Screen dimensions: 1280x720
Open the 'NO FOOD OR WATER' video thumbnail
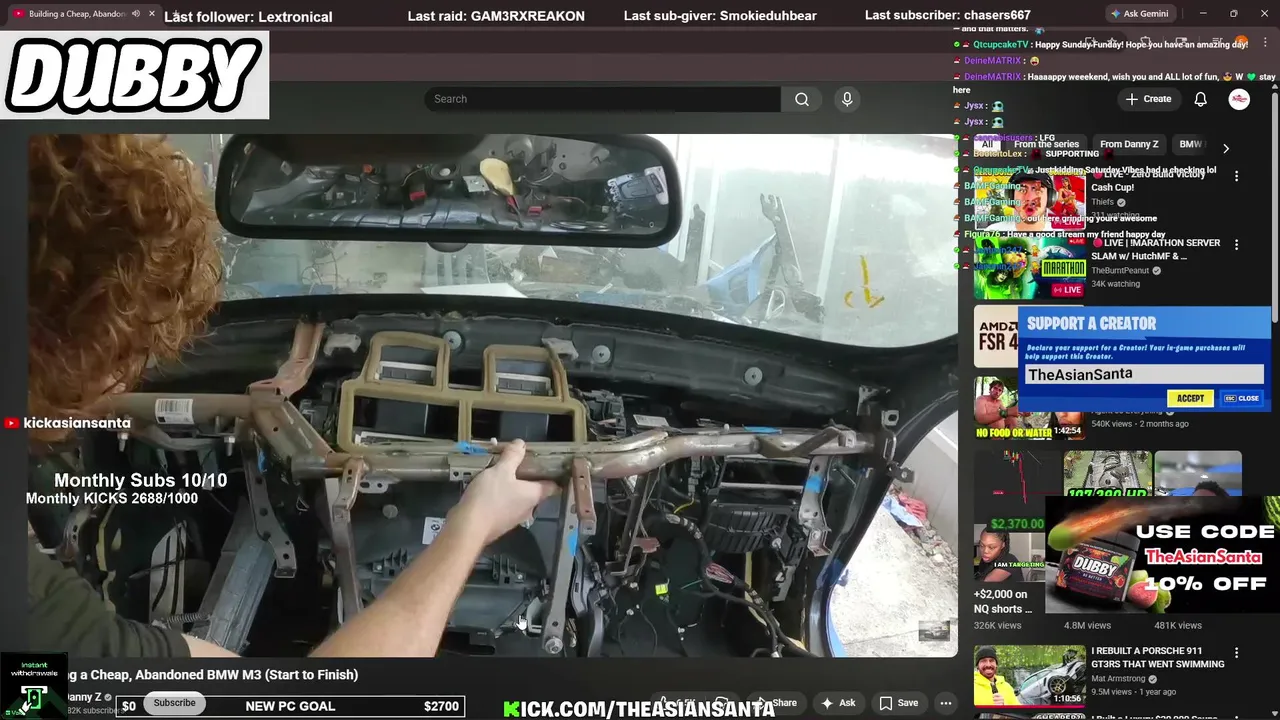[1030, 407]
